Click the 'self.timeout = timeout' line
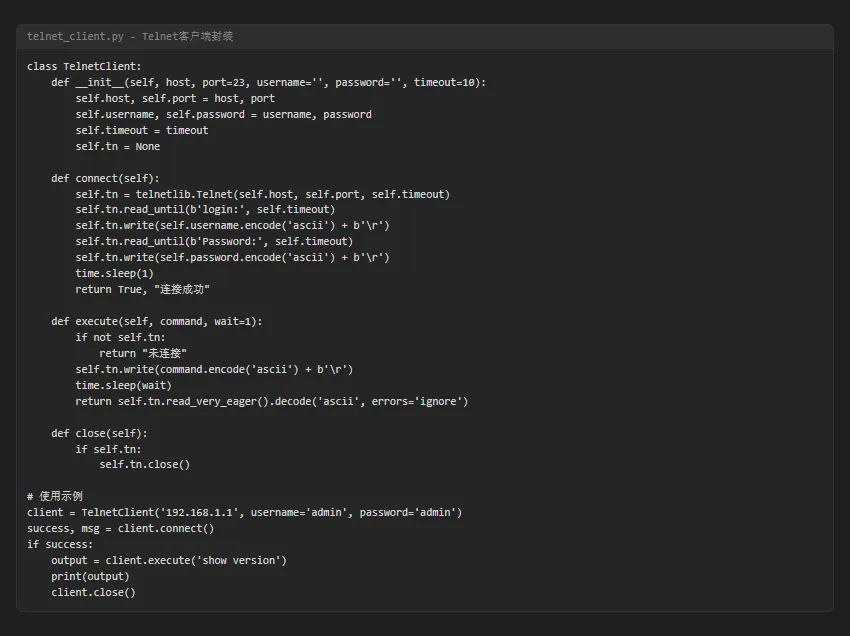This screenshot has width=850, height=636. (x=141, y=130)
